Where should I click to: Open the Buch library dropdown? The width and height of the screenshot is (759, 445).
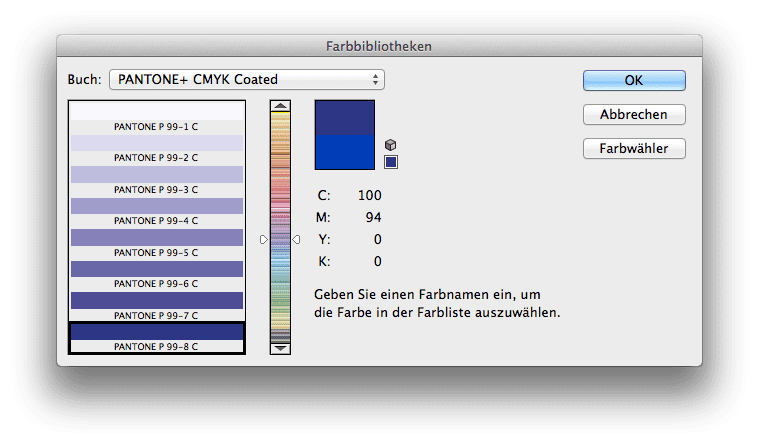pyautogui.click(x=247, y=79)
